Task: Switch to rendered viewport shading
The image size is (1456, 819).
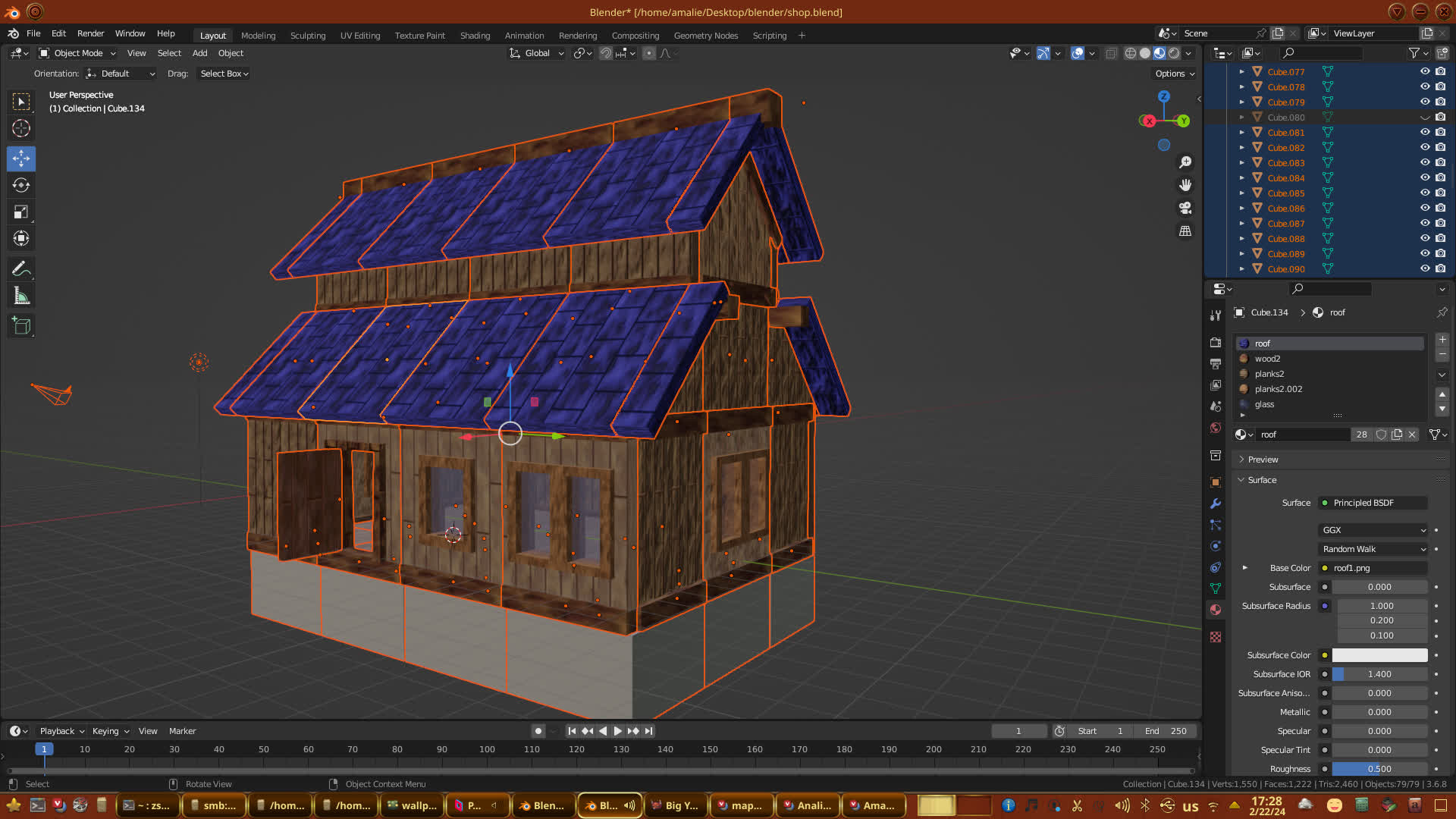Action: click(x=1174, y=53)
